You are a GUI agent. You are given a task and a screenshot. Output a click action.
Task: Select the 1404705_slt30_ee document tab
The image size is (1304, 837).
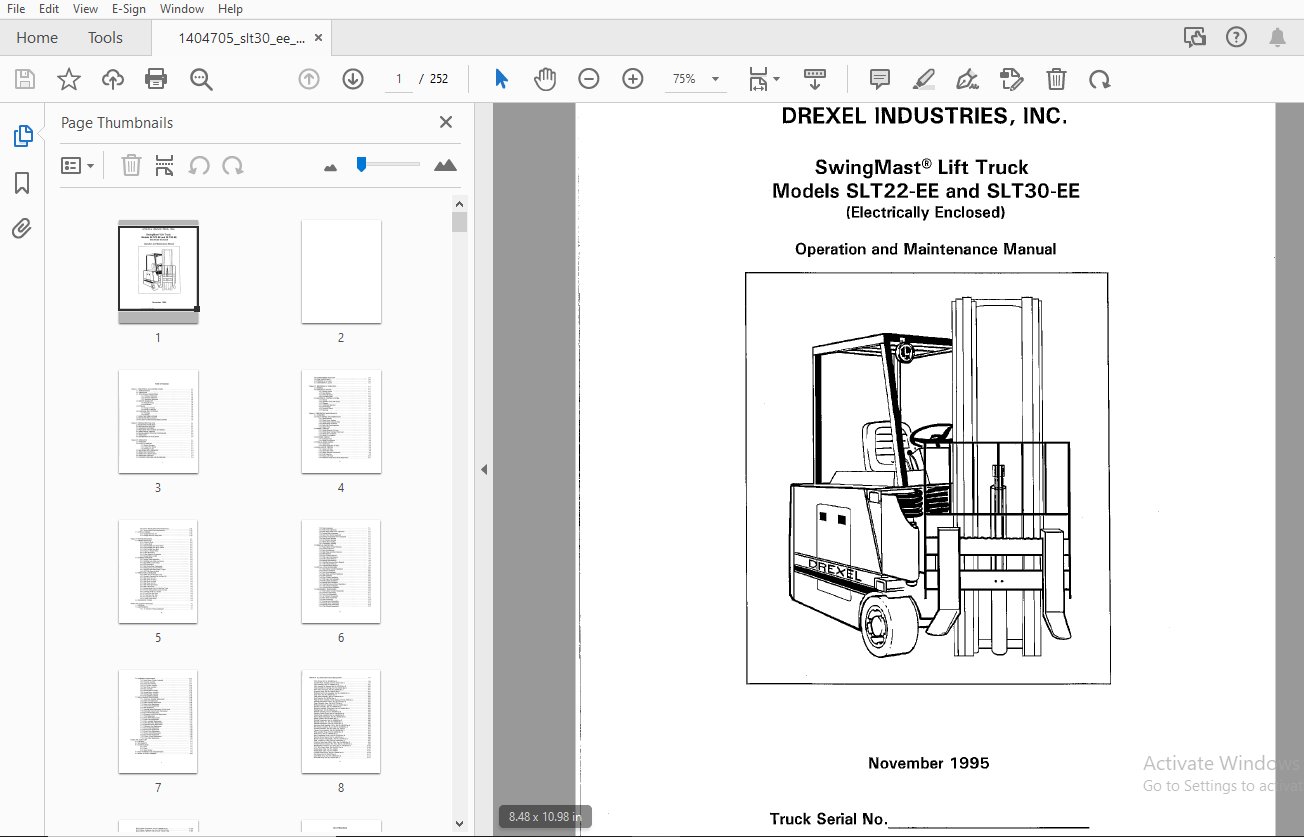click(x=241, y=38)
